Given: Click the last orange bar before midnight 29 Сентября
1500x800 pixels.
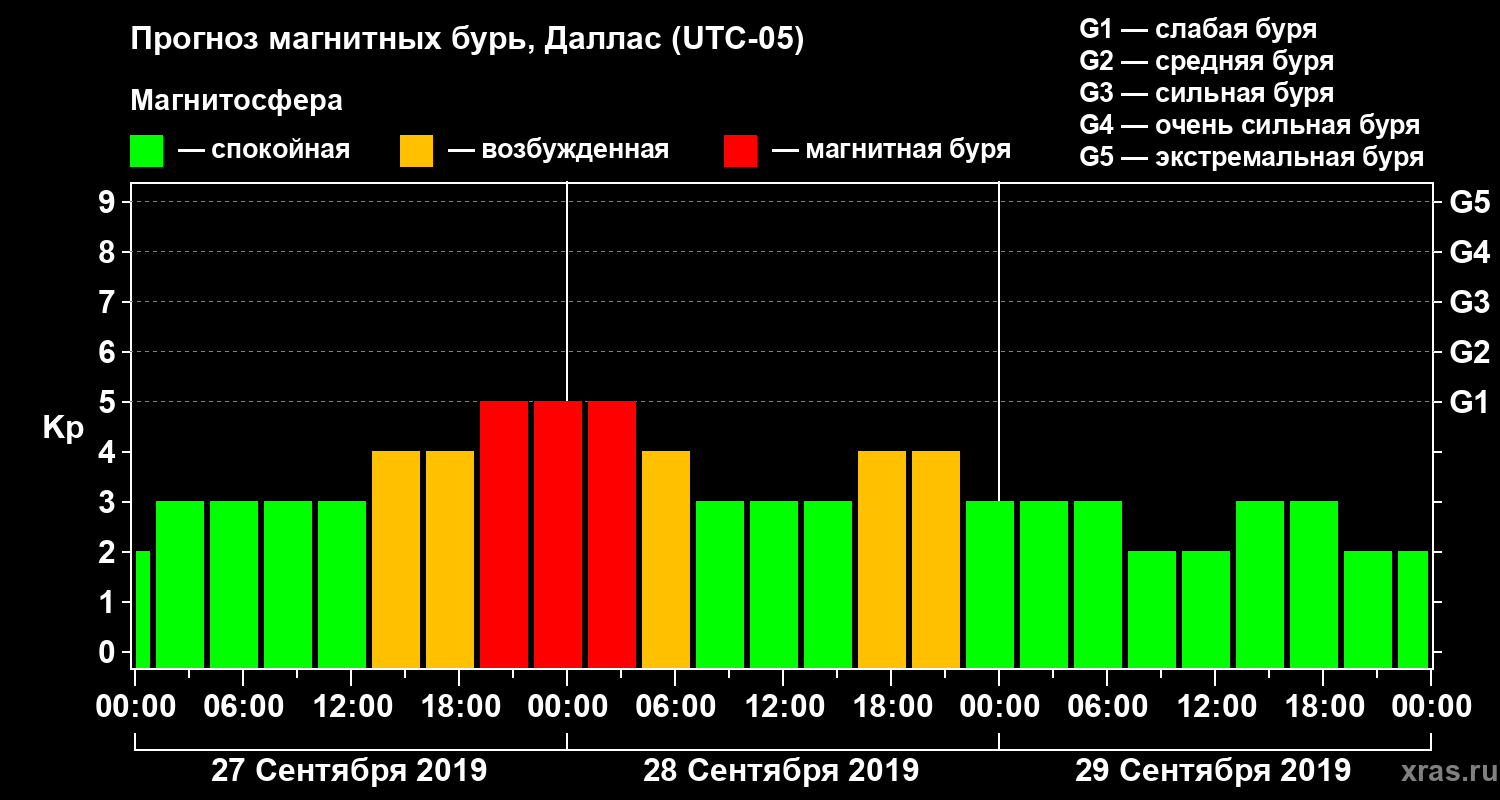Looking at the screenshot, I should click(936, 559).
